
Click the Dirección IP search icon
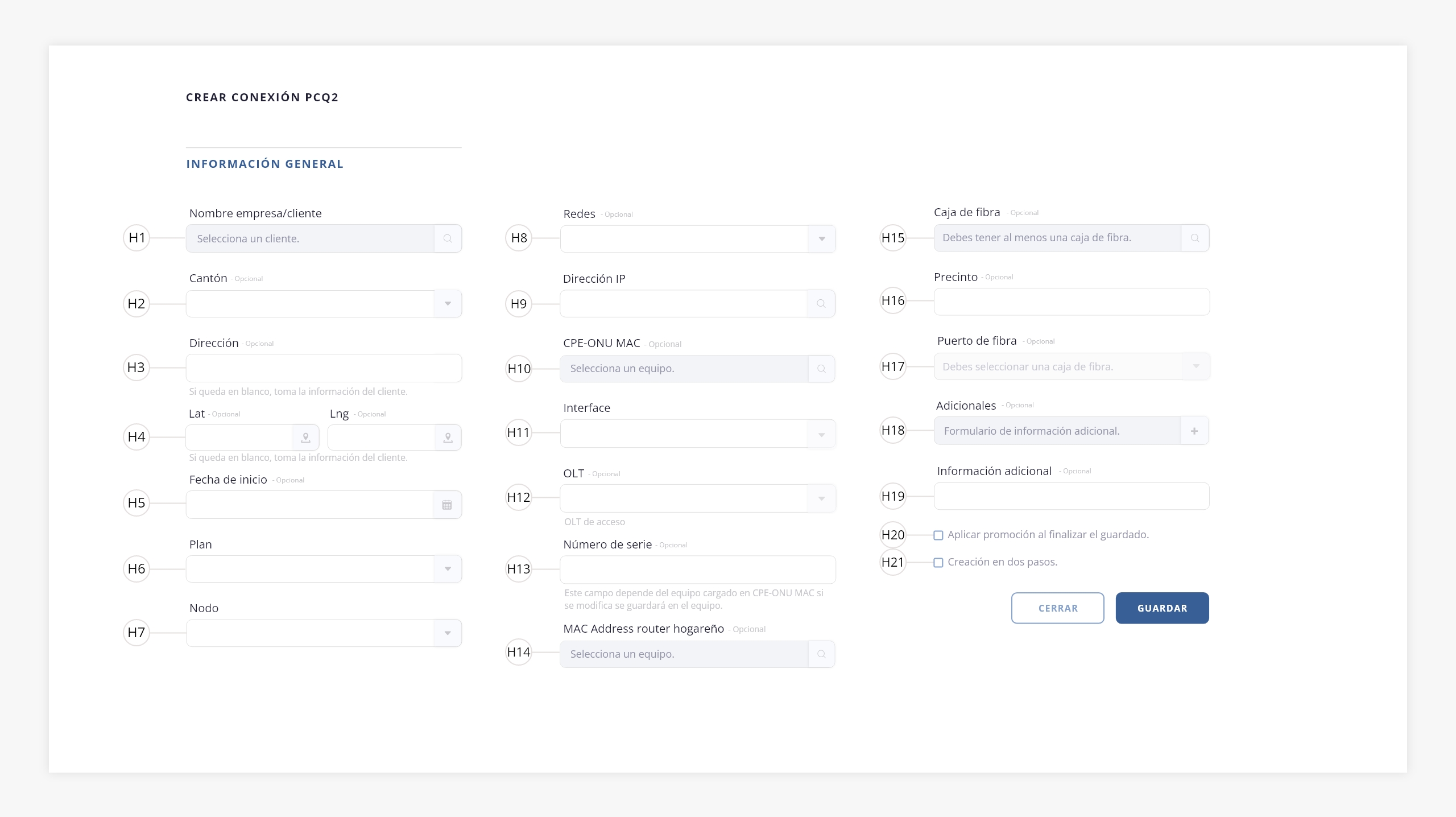821,304
